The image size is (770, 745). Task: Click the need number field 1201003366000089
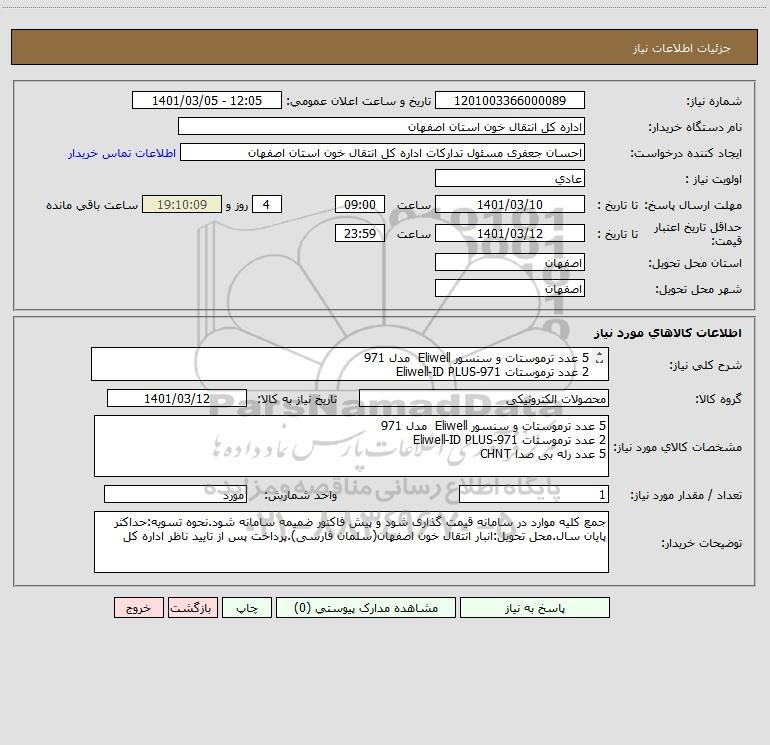pos(510,100)
